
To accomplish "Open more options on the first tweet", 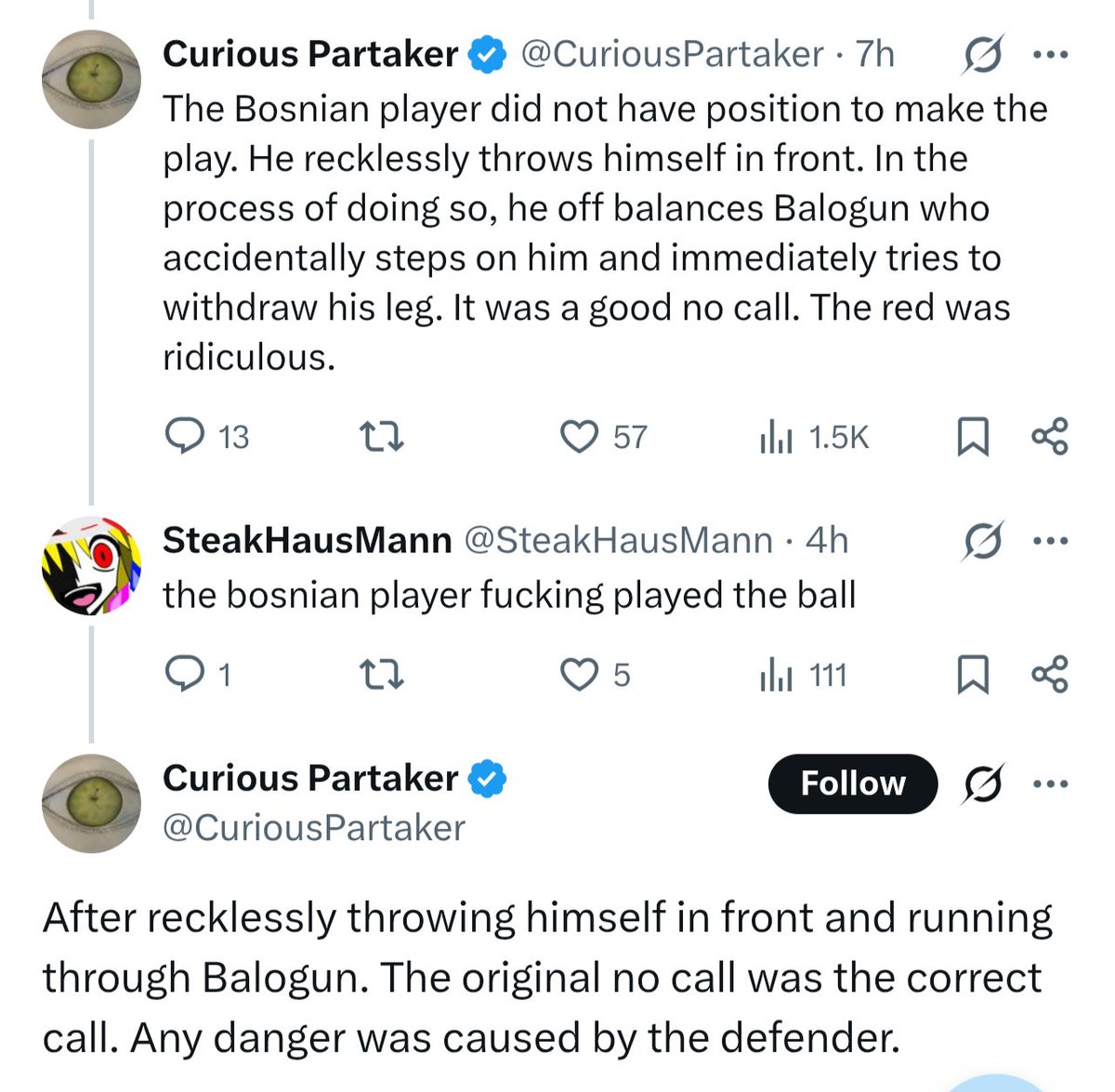I will tap(1051, 56).
